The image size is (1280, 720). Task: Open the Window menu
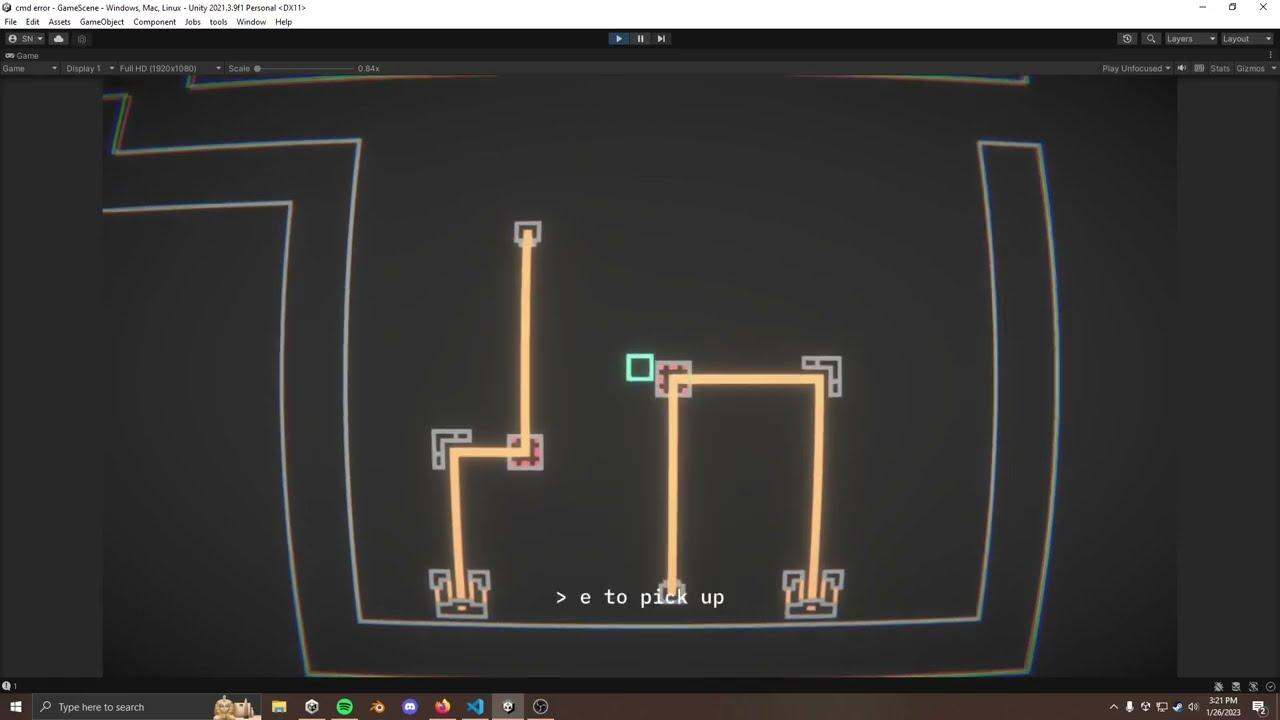tap(251, 22)
